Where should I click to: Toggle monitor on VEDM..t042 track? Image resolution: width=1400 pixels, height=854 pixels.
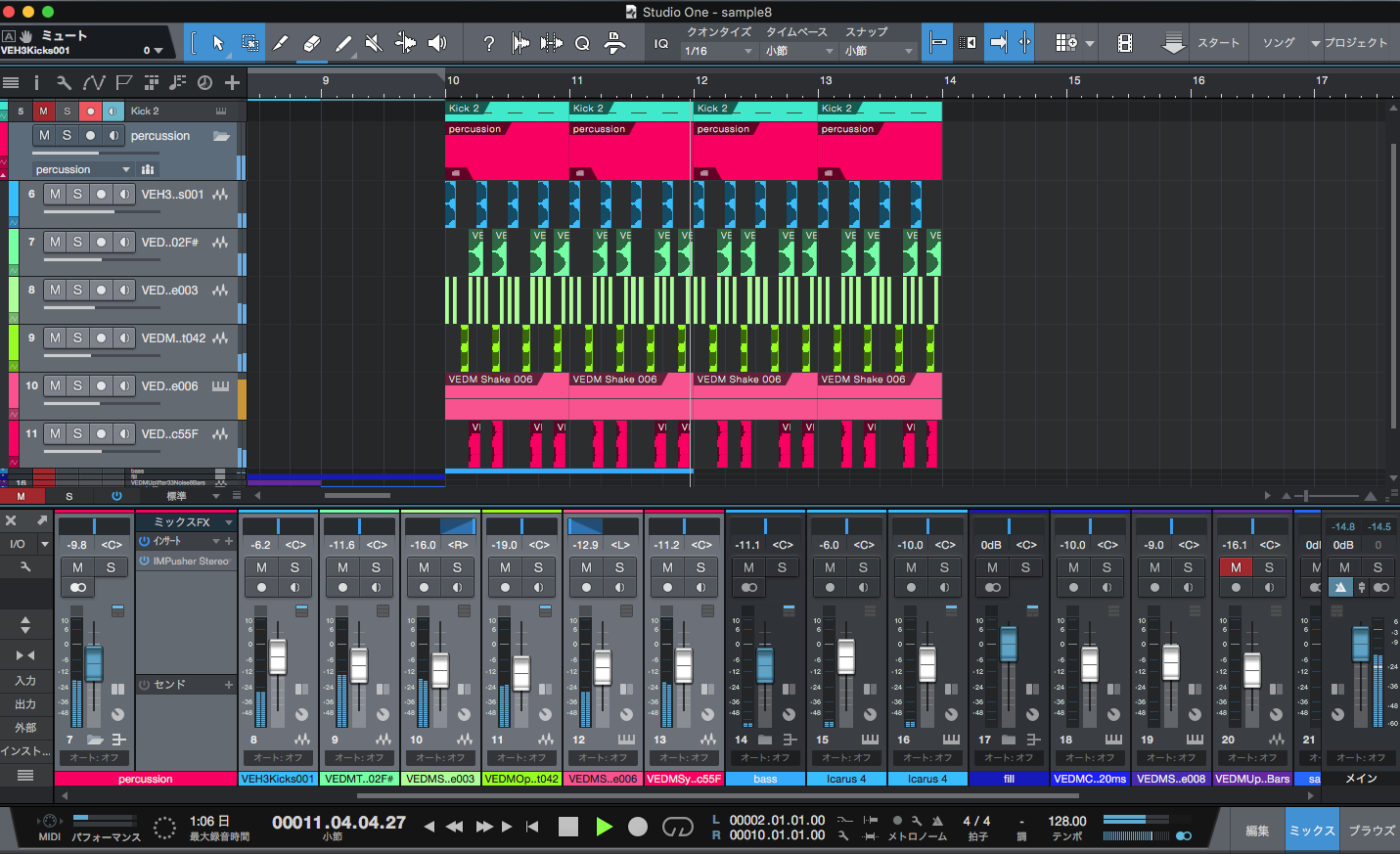tap(124, 337)
